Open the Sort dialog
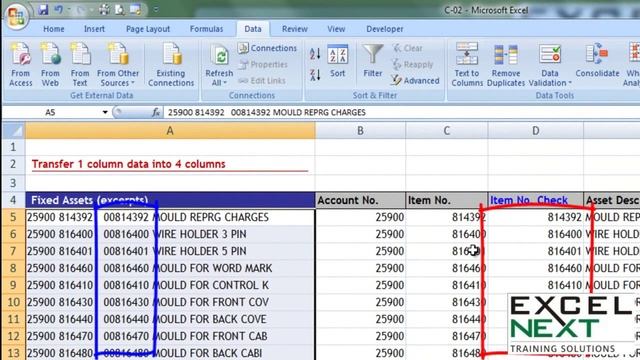This screenshot has height=360, width=640. (338, 61)
